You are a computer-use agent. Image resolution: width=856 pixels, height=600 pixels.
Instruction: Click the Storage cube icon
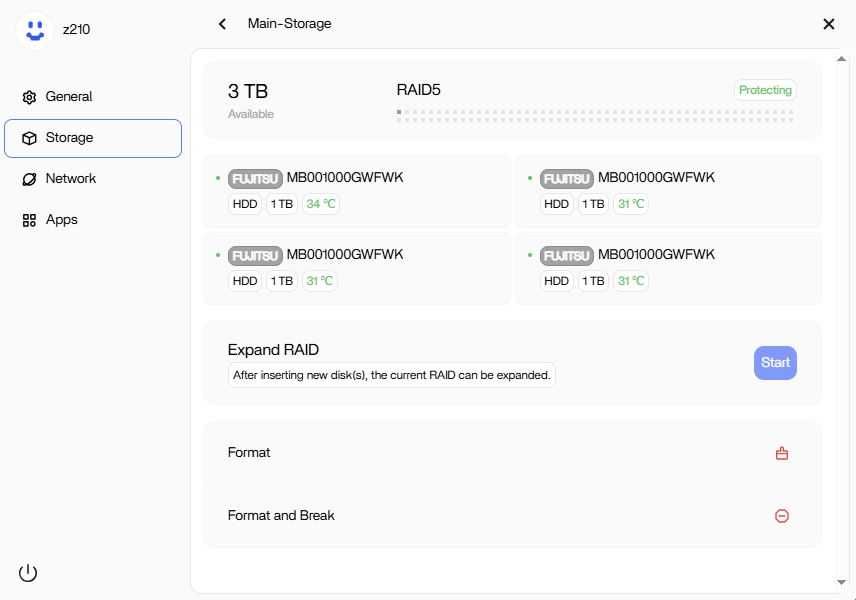tap(29, 138)
